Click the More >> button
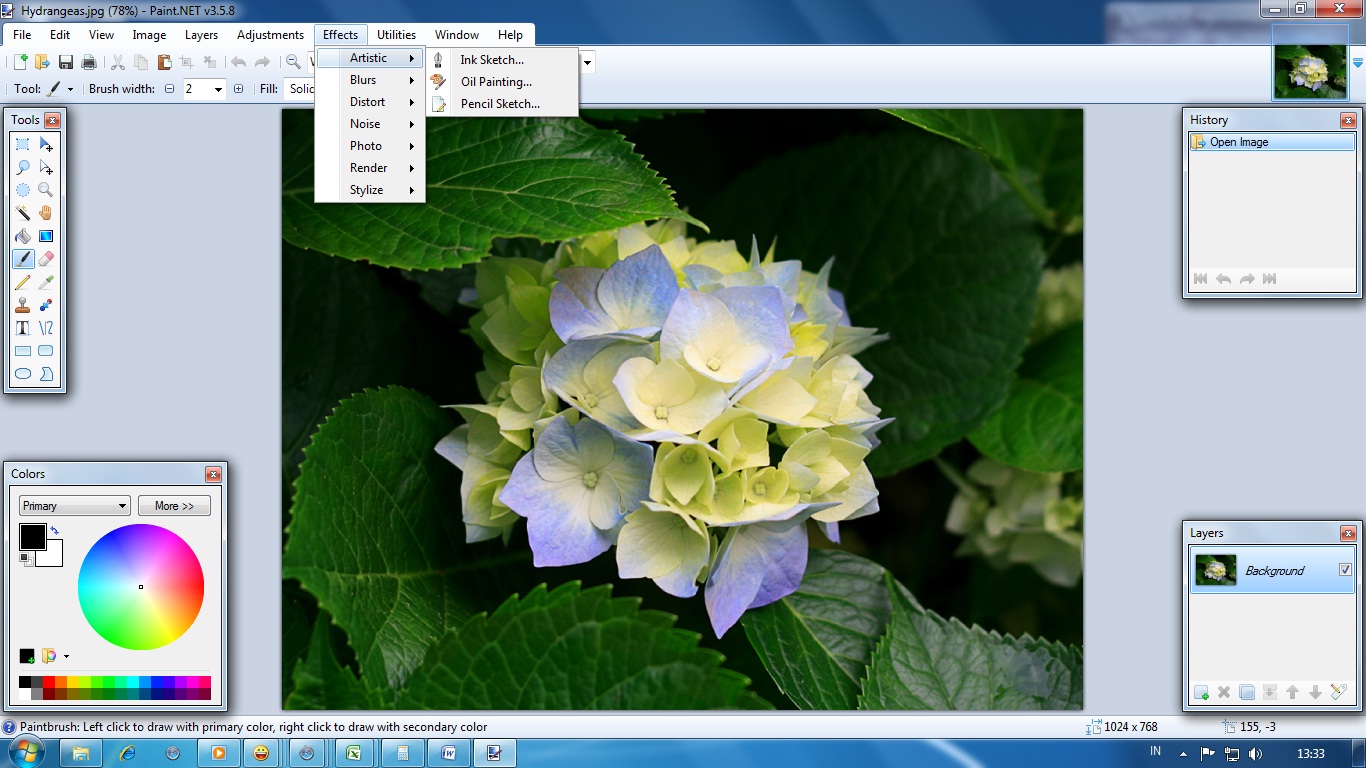 click(x=174, y=506)
